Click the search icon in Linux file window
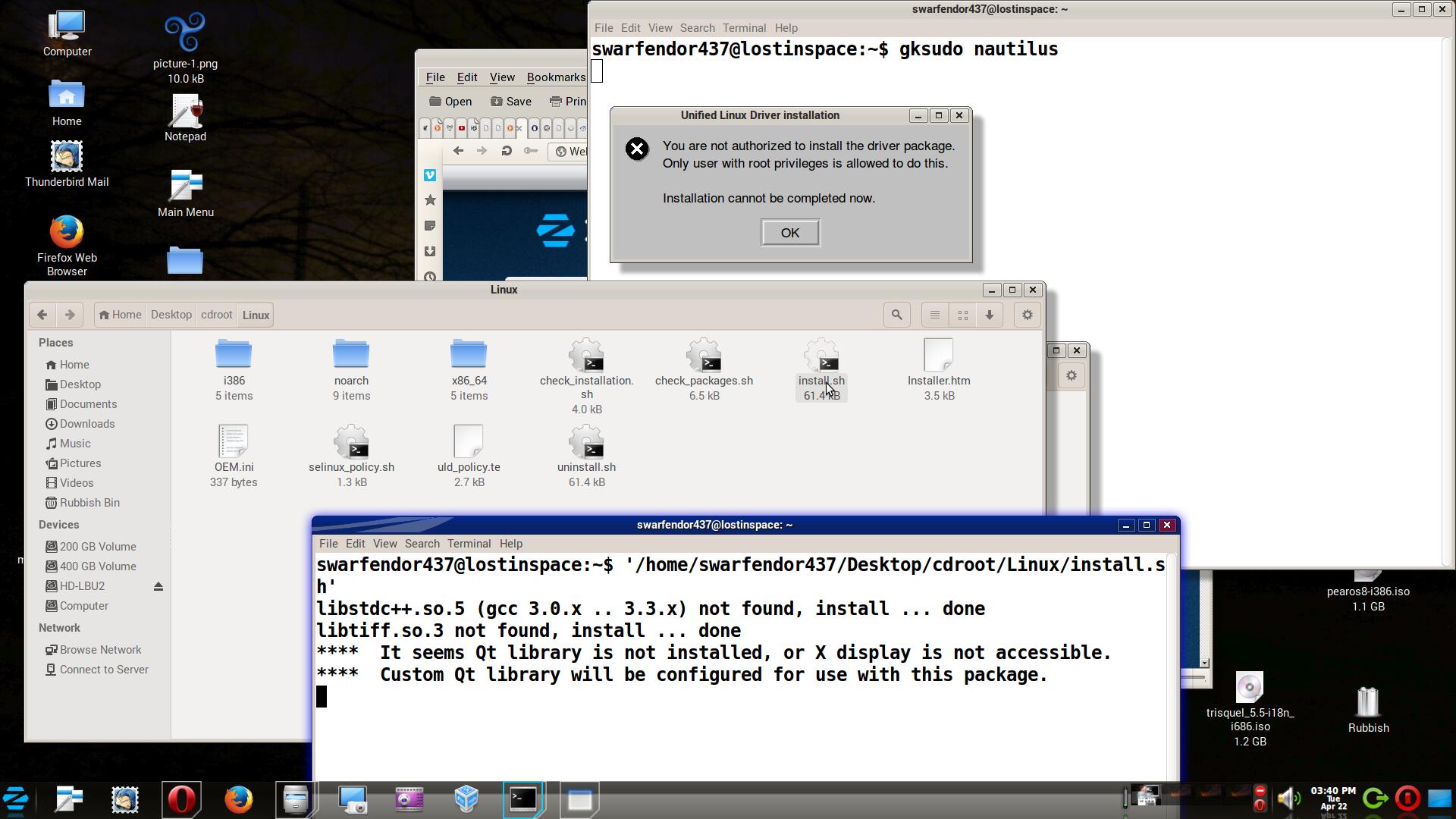This screenshot has width=1456, height=819. pyautogui.click(x=896, y=315)
